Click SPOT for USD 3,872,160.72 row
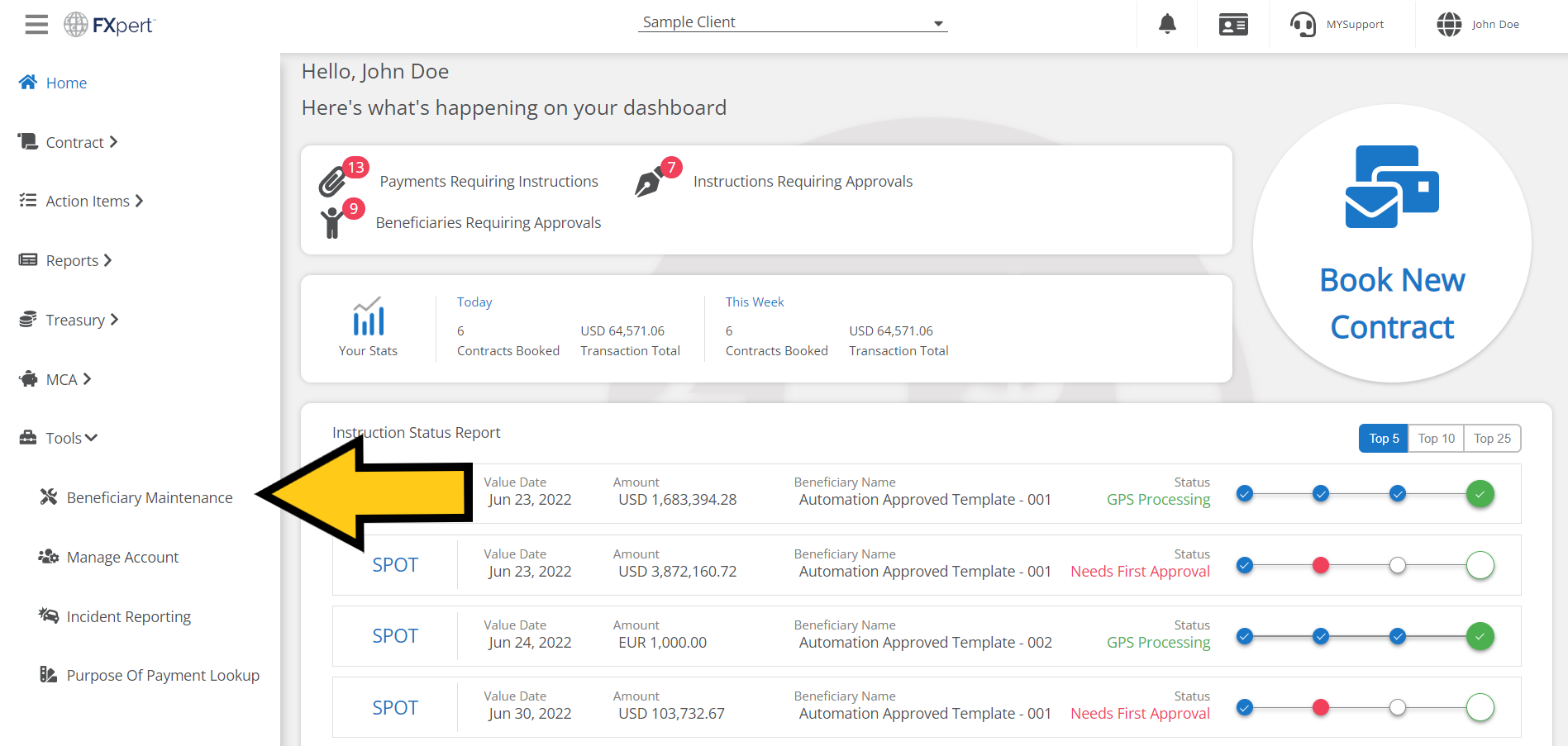 pyautogui.click(x=395, y=565)
